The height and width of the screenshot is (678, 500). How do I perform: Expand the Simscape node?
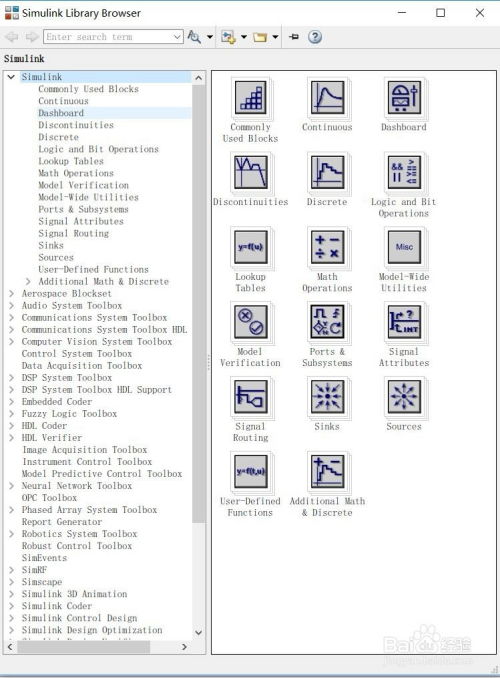(x=12, y=582)
